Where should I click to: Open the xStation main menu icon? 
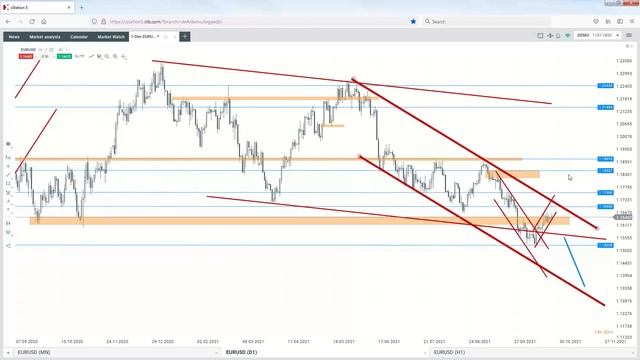[x=629, y=36]
